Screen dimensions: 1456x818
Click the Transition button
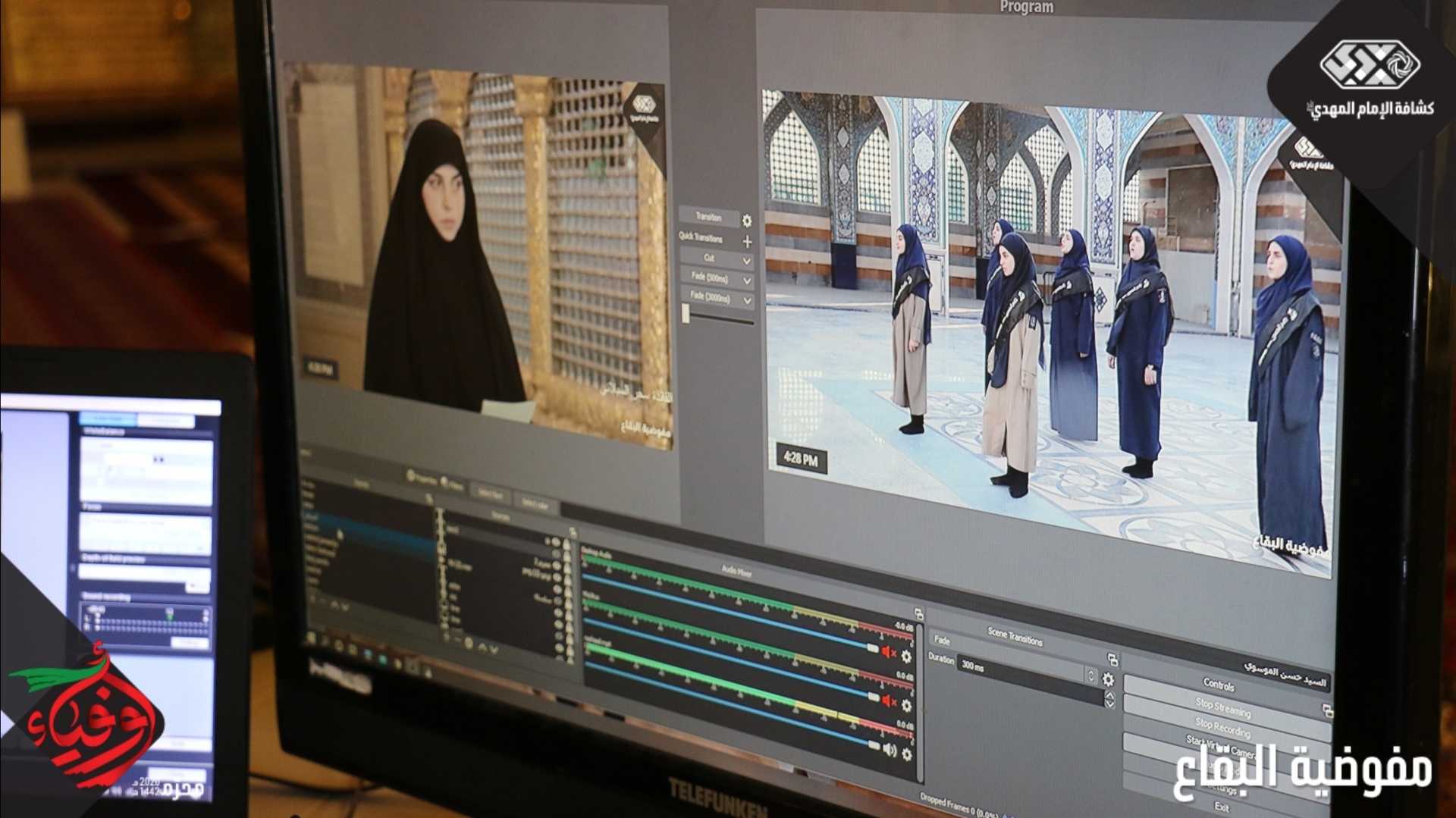(x=708, y=217)
